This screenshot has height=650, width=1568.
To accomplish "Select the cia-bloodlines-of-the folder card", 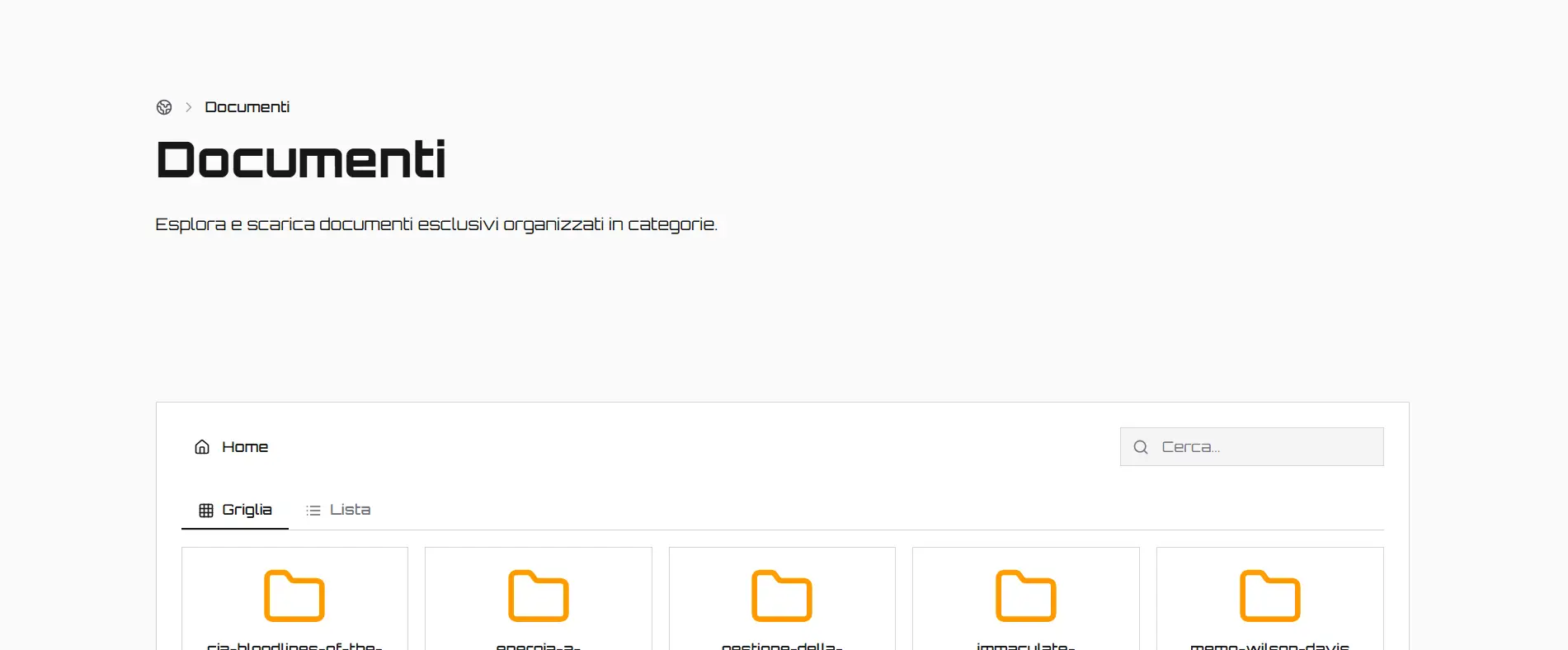I will [x=294, y=599].
